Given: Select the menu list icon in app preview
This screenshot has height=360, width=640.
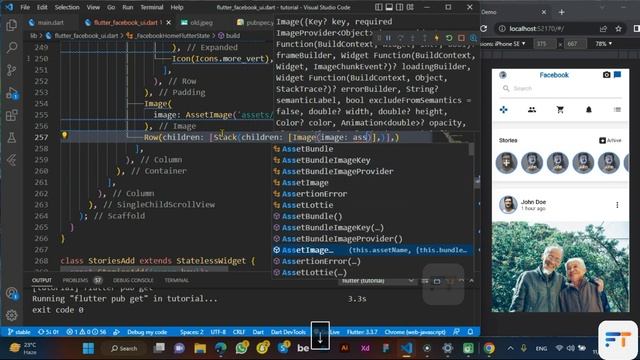Looking at the screenshot, I should 617,109.
